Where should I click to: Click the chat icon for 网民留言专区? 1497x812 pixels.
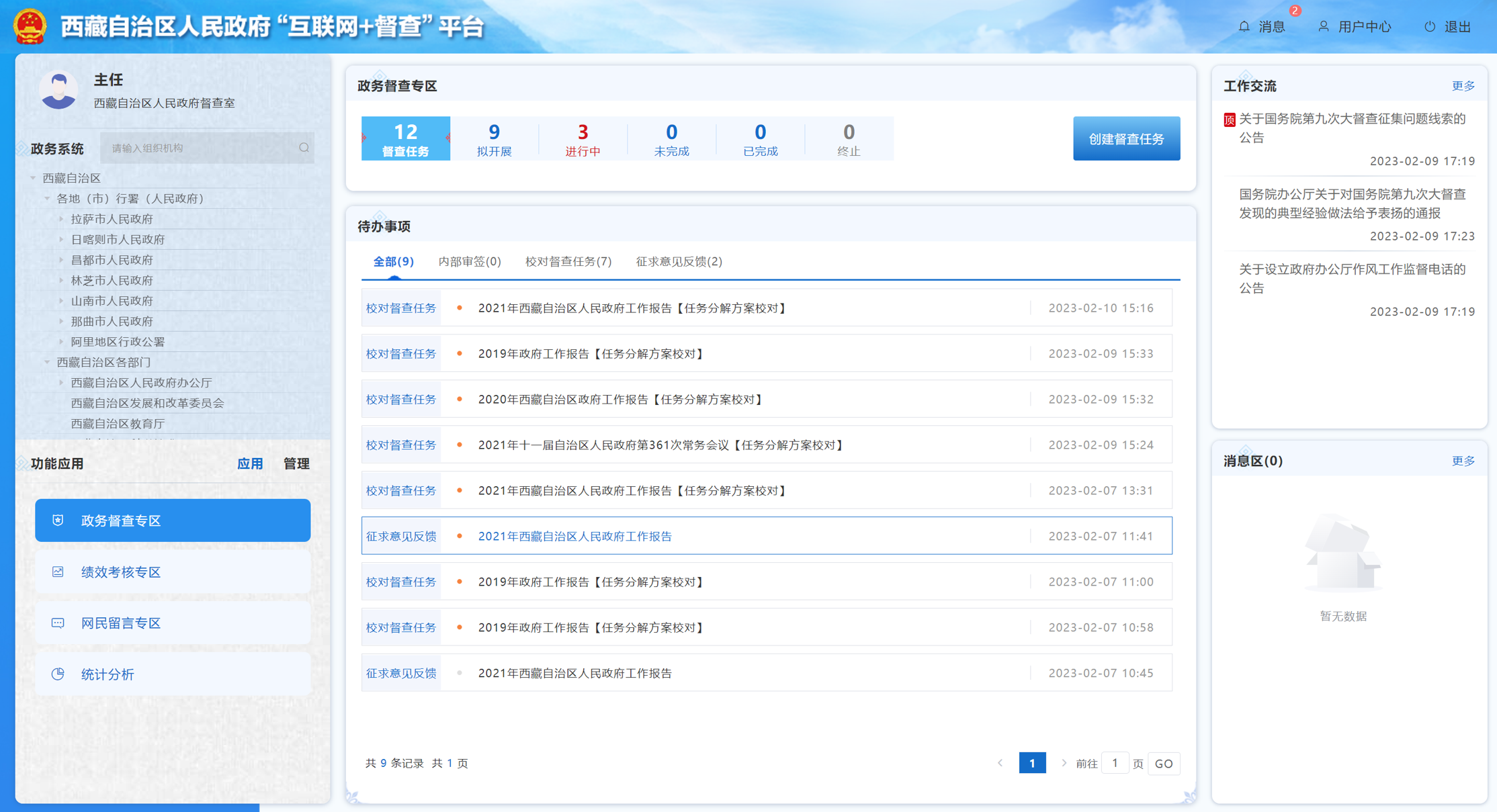point(58,623)
